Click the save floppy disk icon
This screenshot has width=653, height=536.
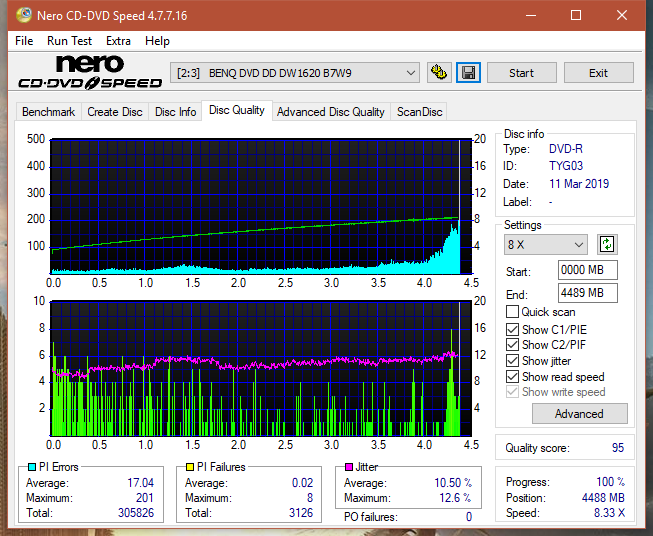[x=469, y=73]
